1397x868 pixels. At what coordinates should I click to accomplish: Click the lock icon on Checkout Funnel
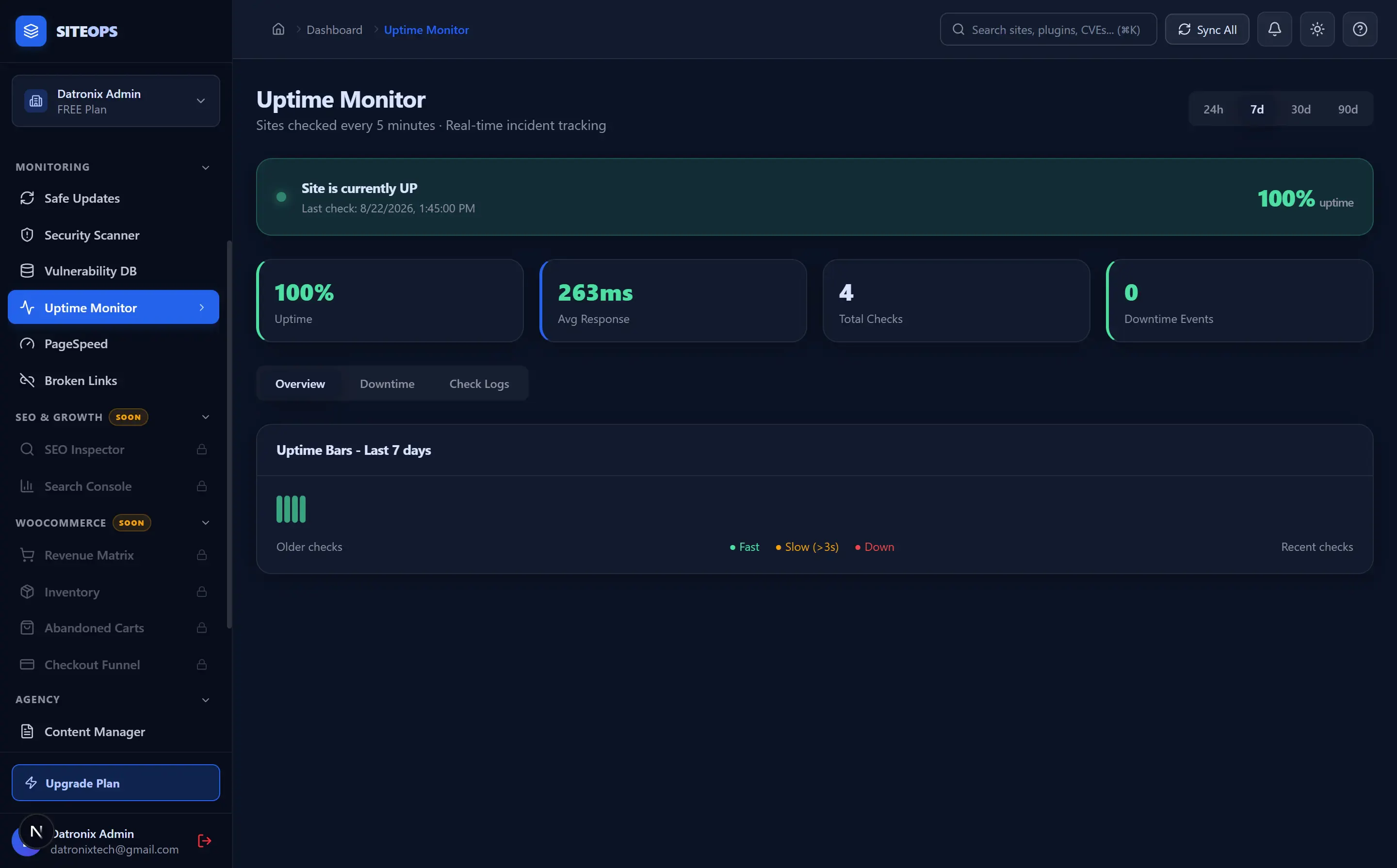pyautogui.click(x=201, y=665)
